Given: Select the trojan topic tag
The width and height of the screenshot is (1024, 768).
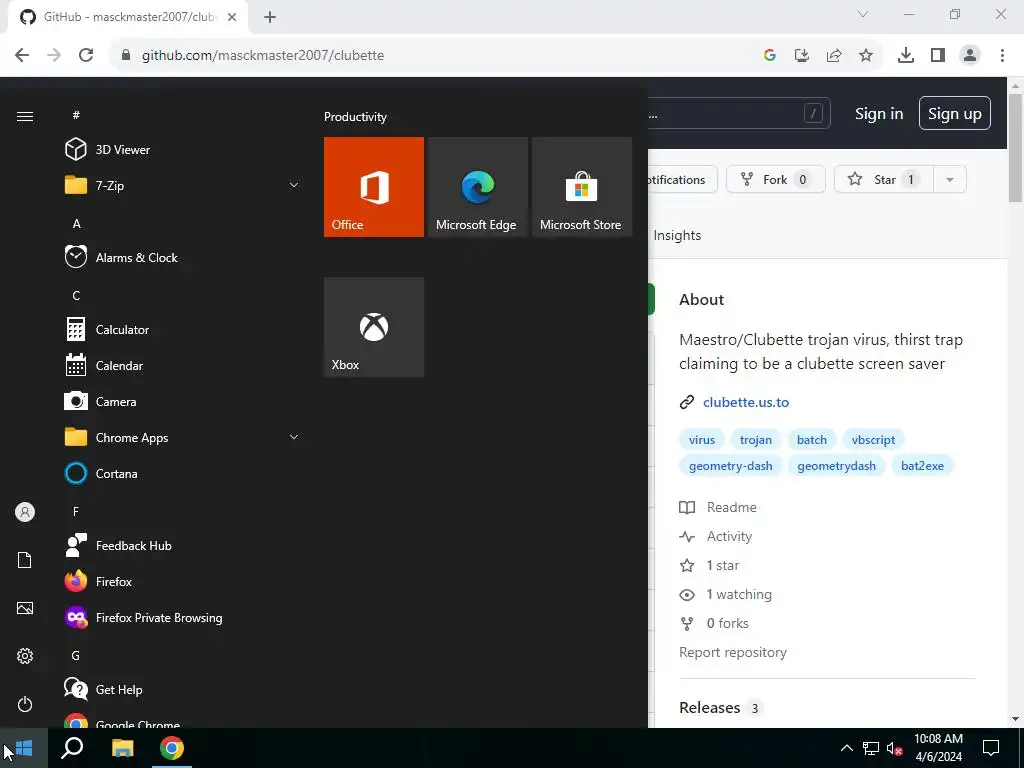Looking at the screenshot, I should (x=756, y=440).
